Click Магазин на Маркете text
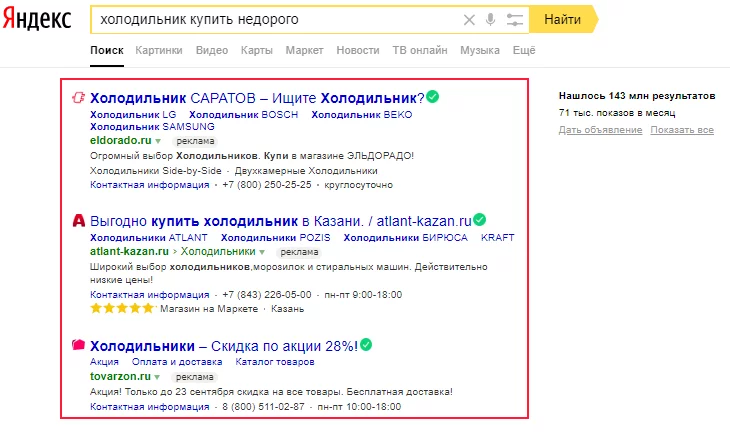The height and width of the screenshot is (433, 730). [209, 309]
